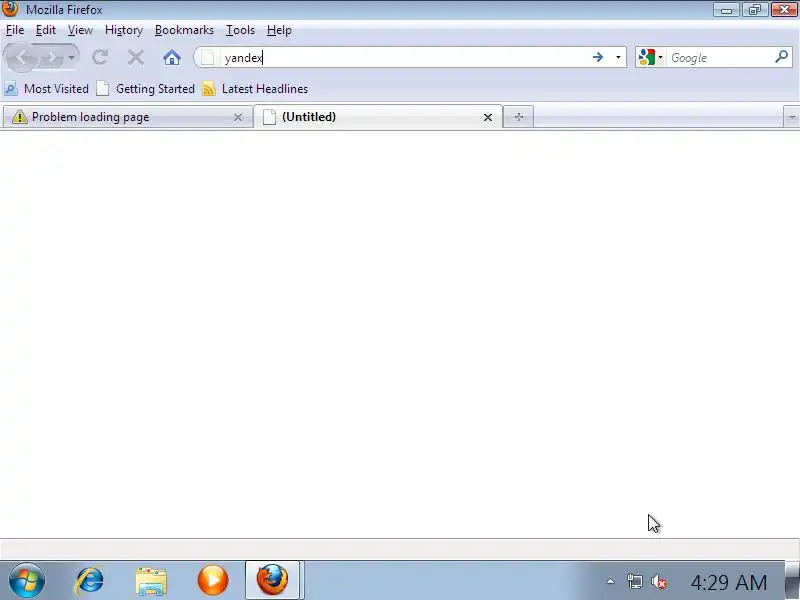800x600 pixels.
Task: Click the Firefox taskbar button
Action: [273, 580]
